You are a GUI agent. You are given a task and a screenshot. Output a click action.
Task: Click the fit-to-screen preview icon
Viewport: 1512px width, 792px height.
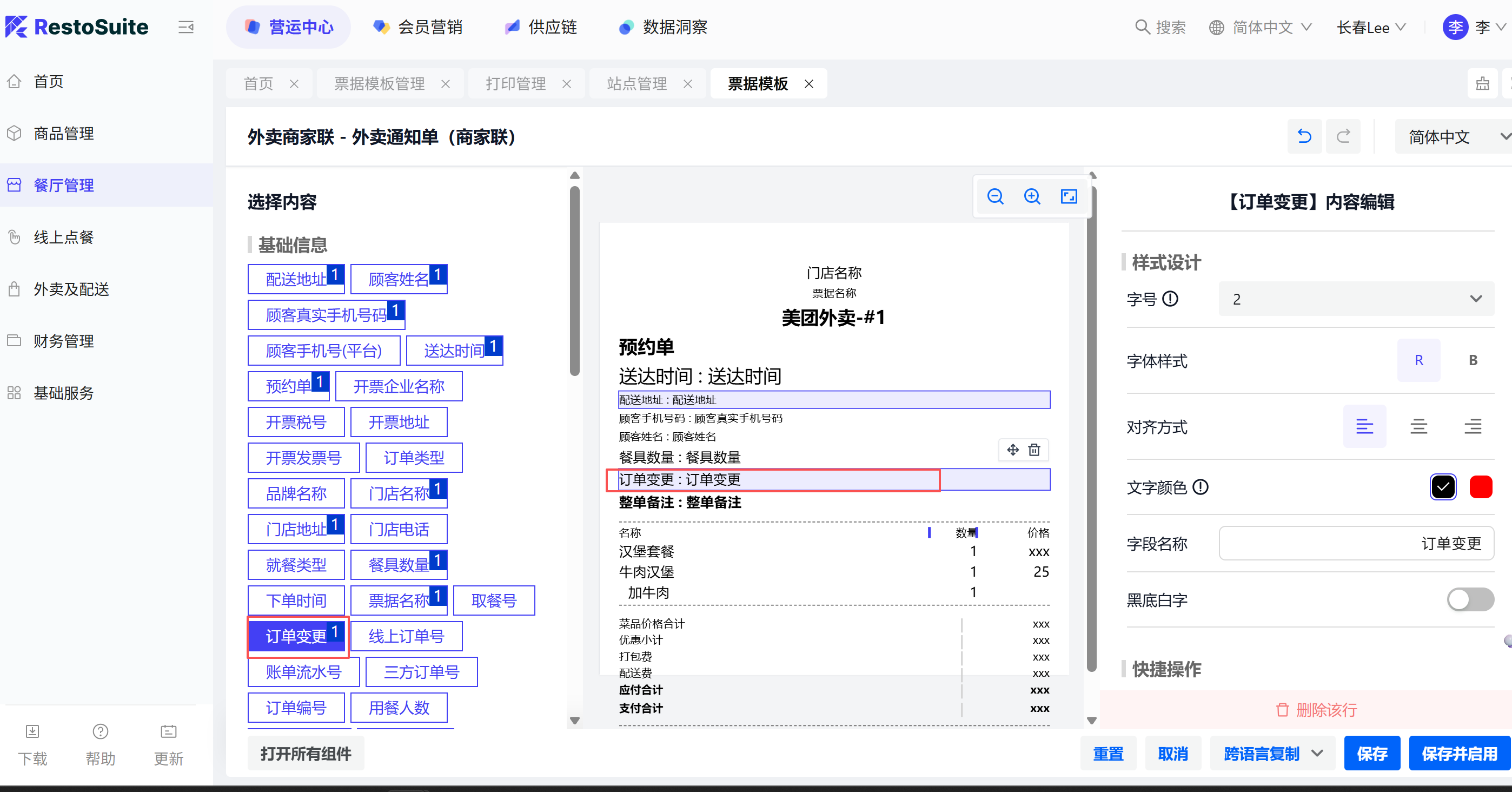1069,197
